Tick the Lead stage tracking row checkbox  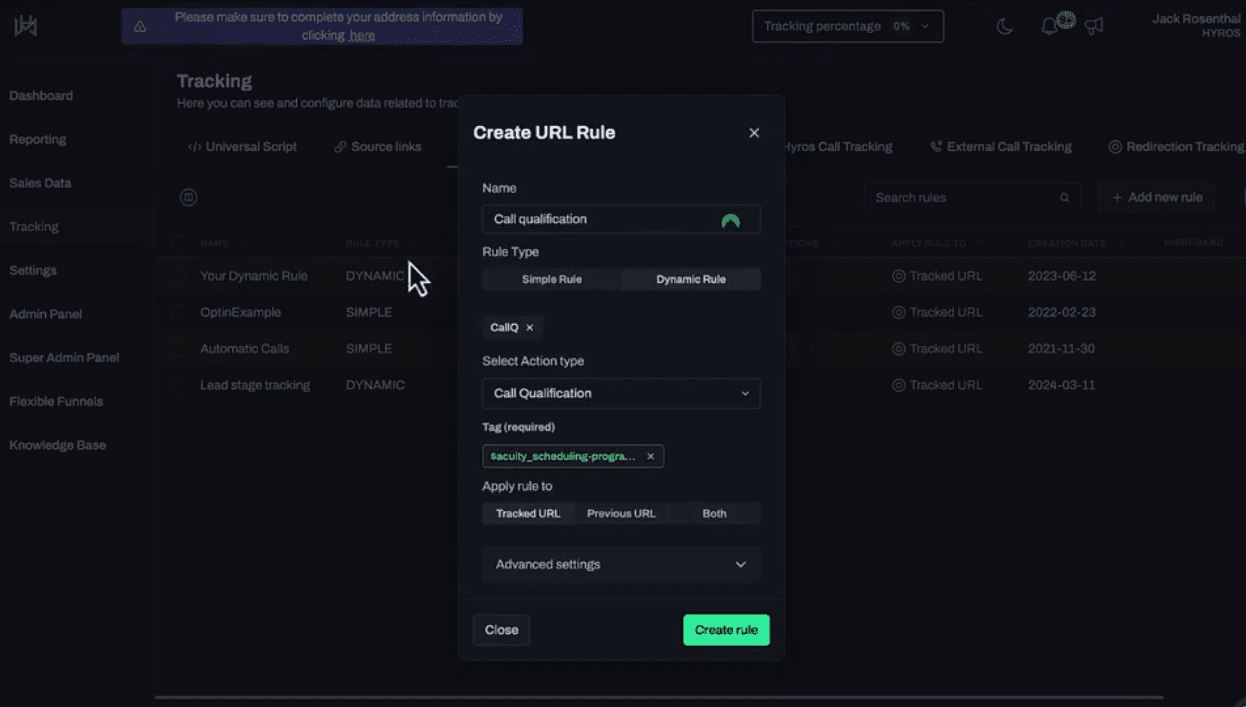(x=177, y=385)
